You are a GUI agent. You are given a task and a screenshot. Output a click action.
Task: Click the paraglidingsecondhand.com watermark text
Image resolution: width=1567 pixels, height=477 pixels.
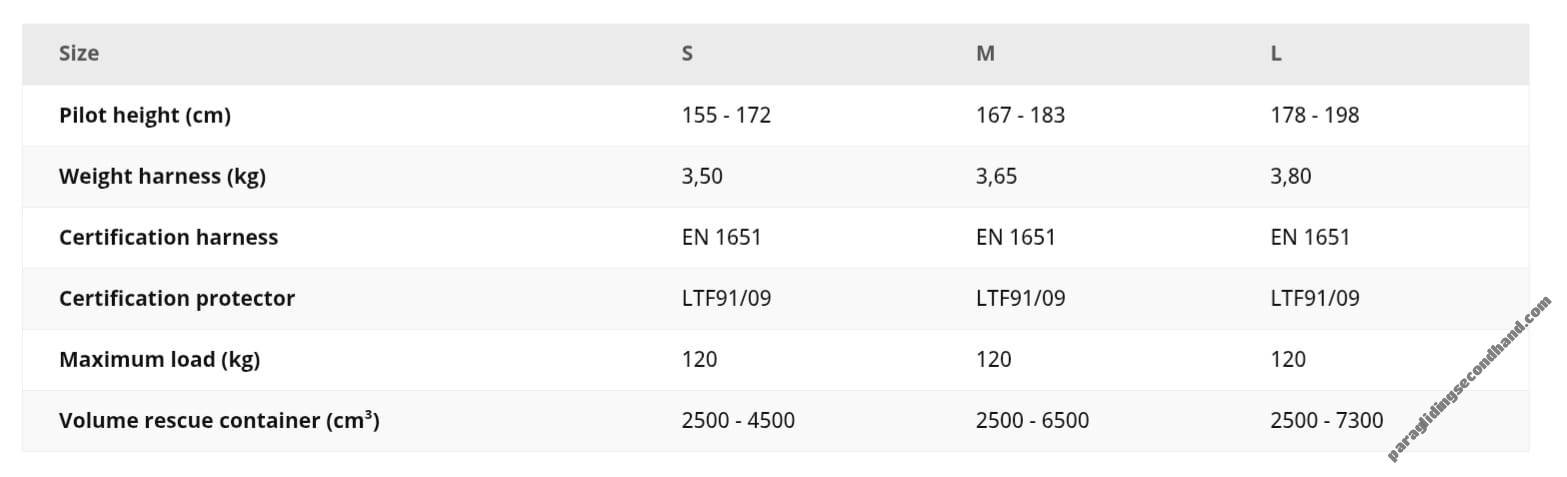click(x=1470, y=379)
